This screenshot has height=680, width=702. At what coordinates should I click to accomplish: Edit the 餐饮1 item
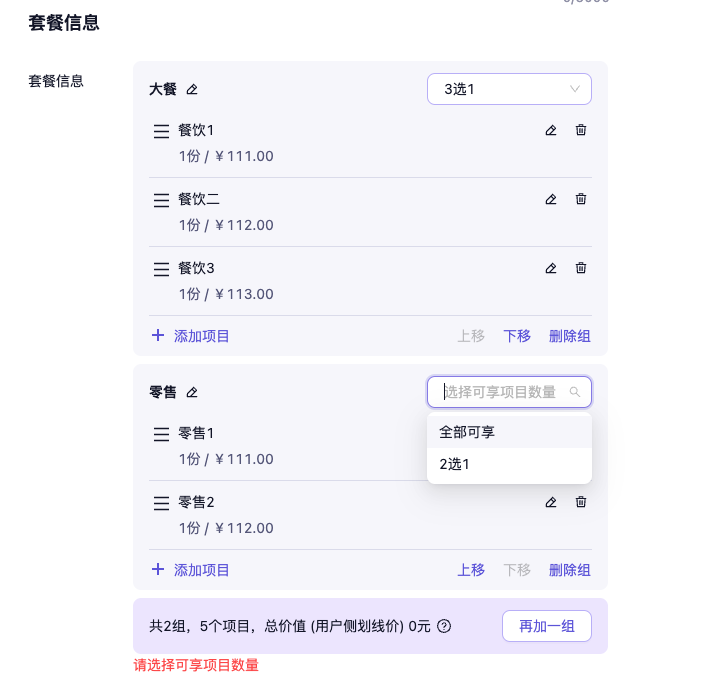(x=550, y=130)
